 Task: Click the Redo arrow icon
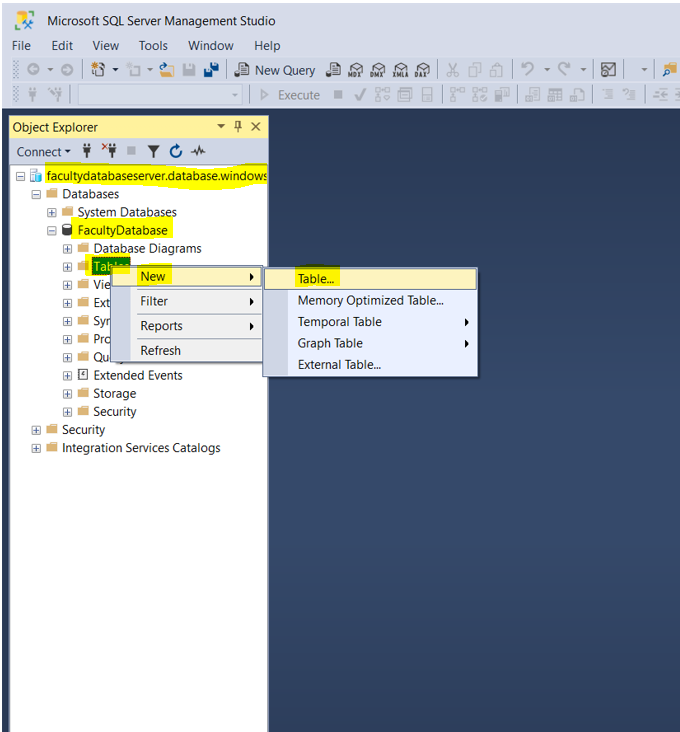coord(564,69)
